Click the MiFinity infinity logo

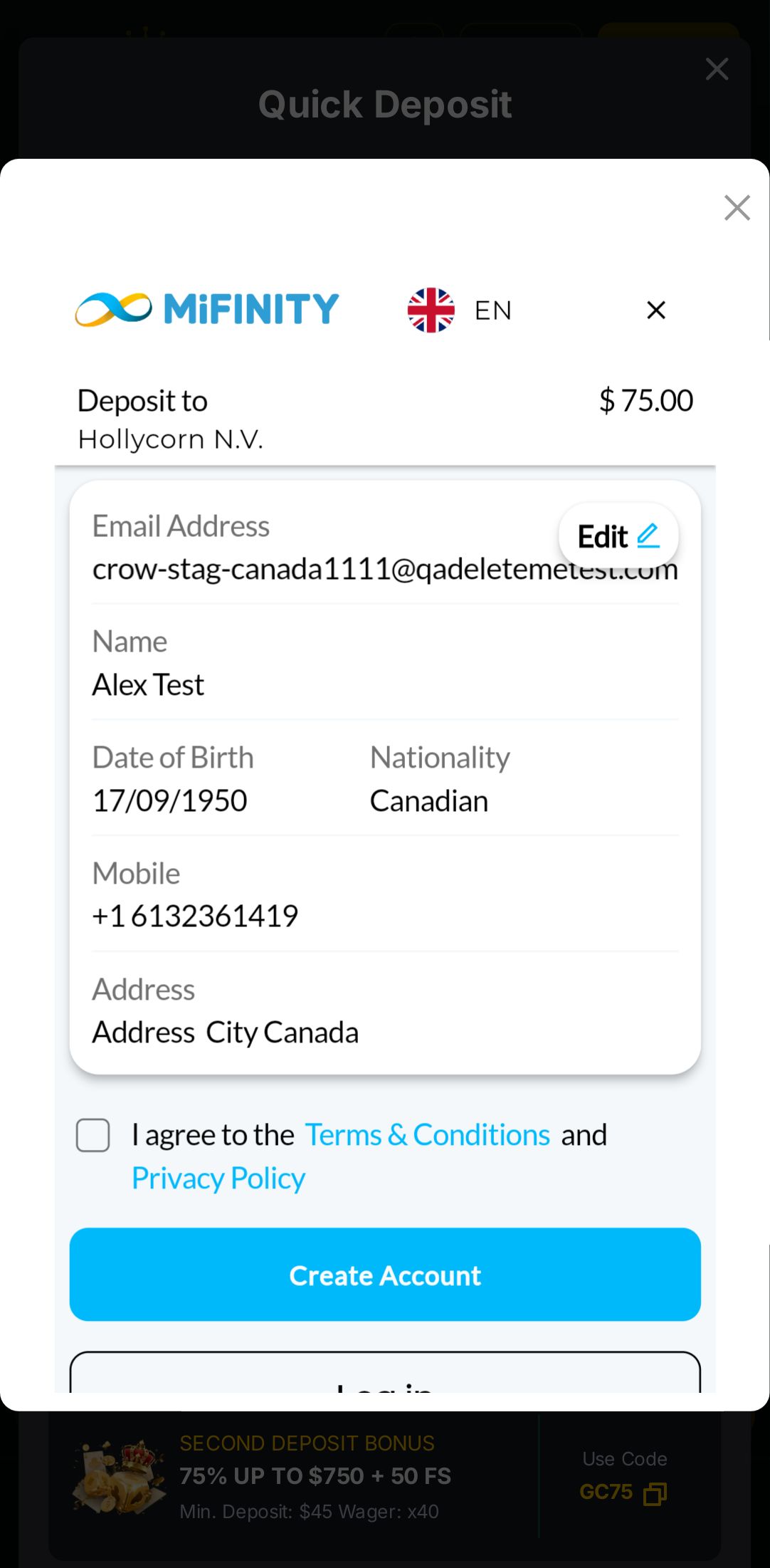[114, 309]
